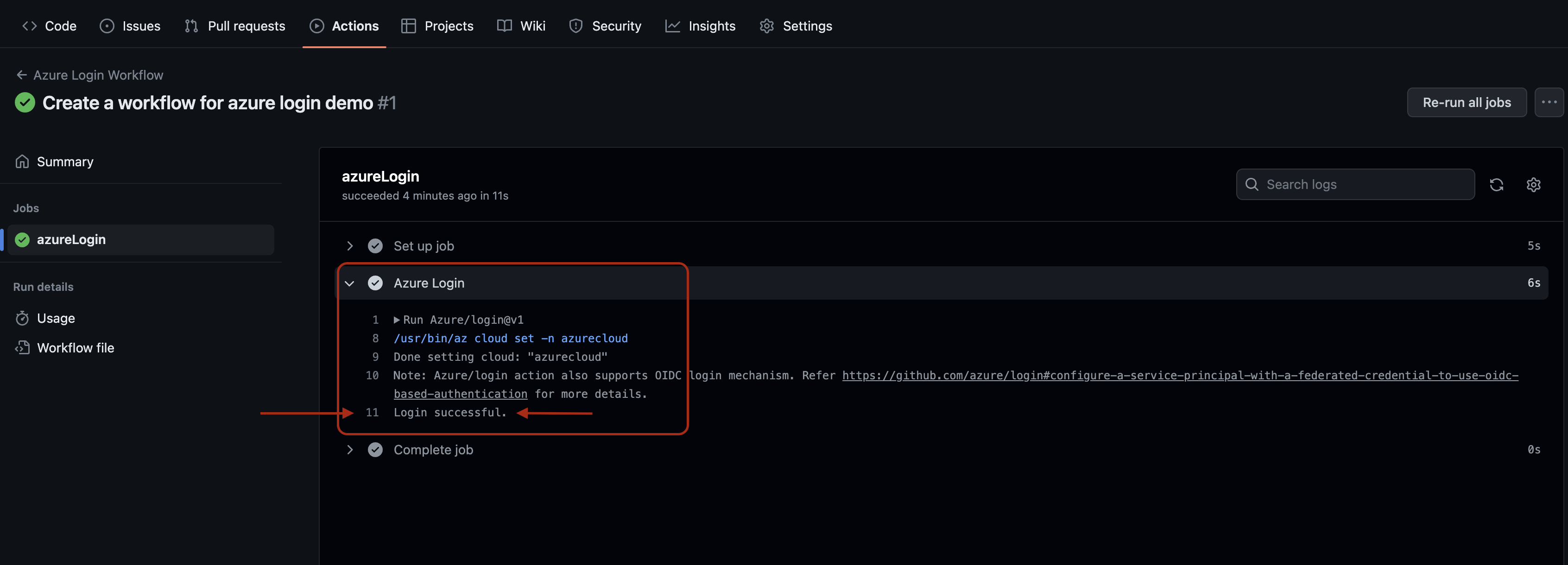Click log line number 11
The image size is (1568, 565).
coord(372,412)
